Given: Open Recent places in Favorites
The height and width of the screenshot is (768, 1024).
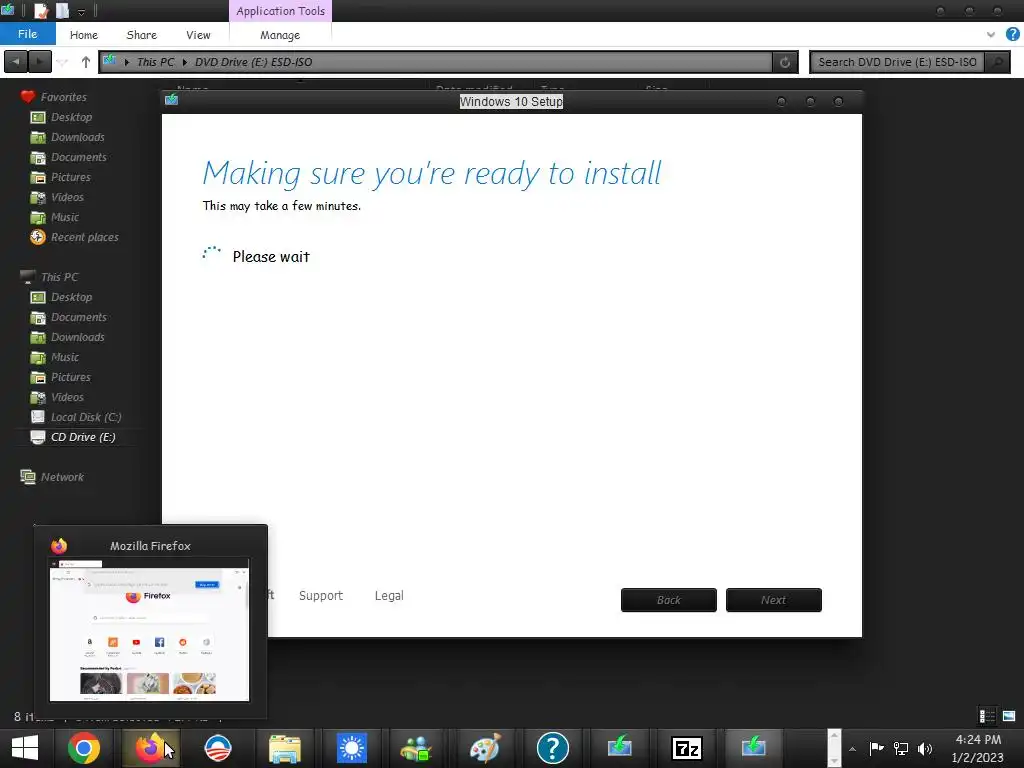Looking at the screenshot, I should click(x=75, y=237).
